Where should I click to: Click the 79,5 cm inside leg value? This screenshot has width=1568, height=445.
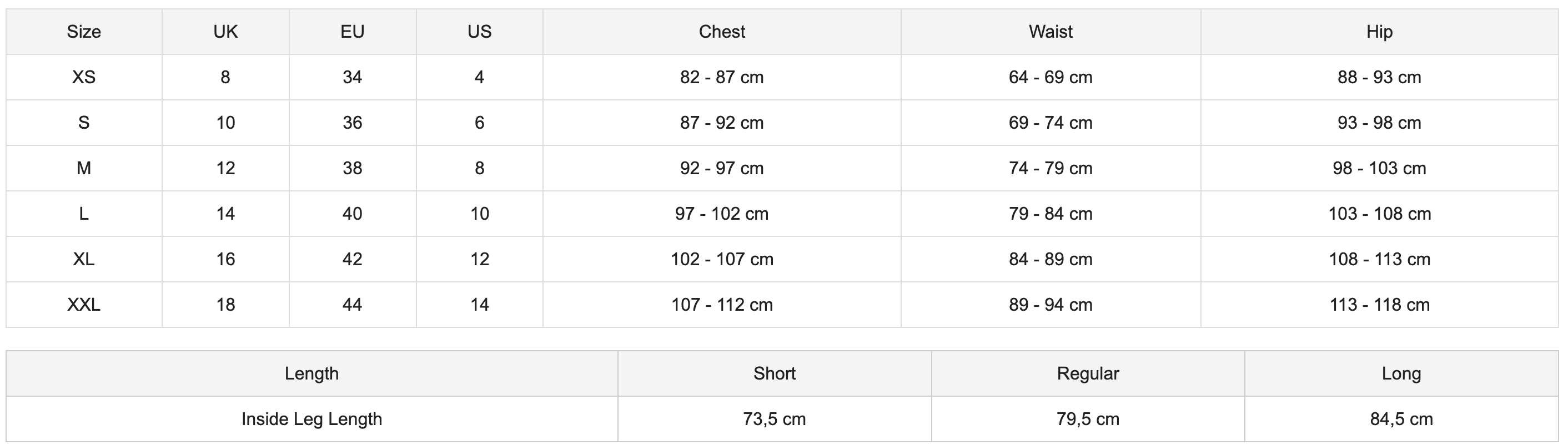1088,419
